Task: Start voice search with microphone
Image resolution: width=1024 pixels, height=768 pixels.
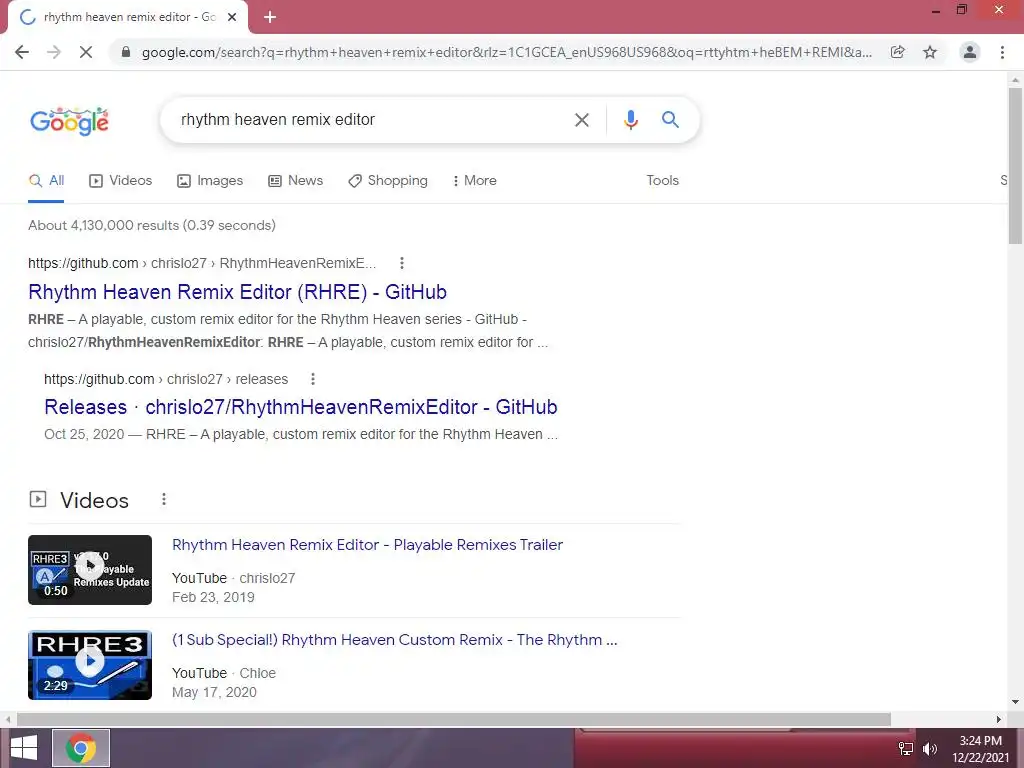Action: coord(630,120)
